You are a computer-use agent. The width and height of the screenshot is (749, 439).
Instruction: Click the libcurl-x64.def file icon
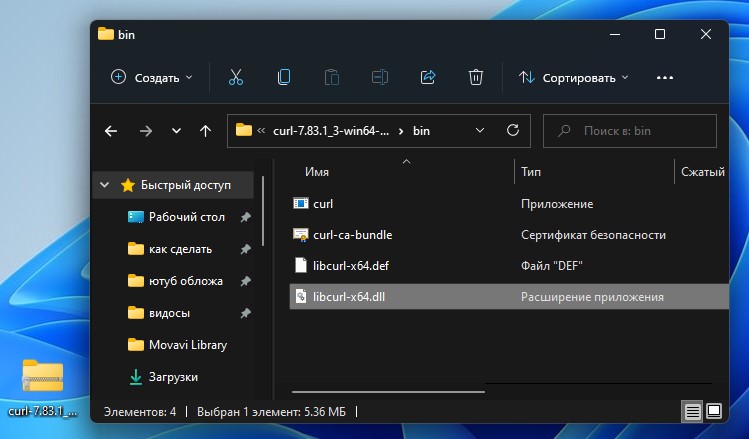[300, 265]
